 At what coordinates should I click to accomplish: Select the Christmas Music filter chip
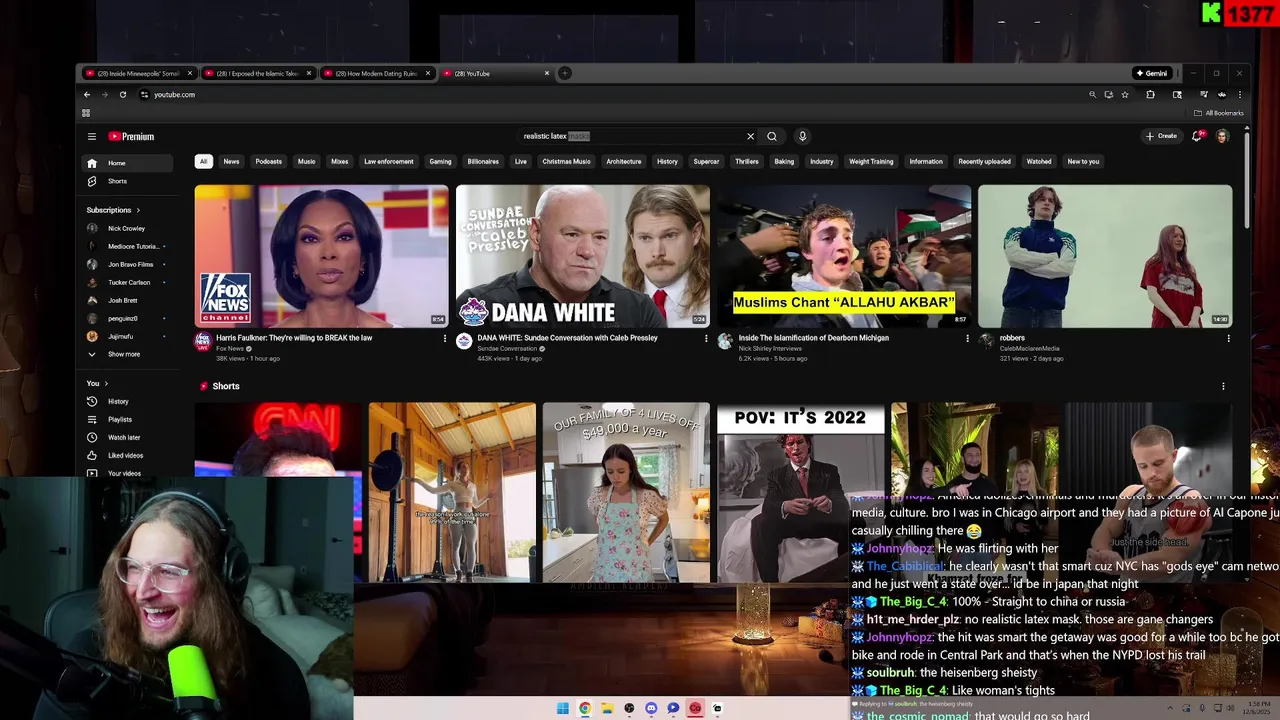click(566, 161)
